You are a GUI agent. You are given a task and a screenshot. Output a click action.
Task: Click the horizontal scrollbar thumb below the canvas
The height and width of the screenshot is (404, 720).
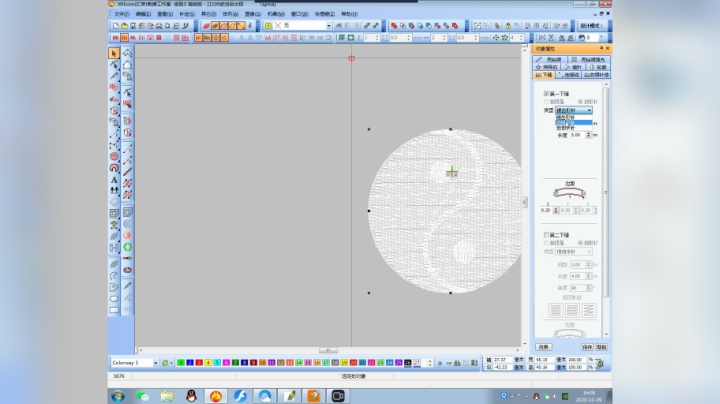coord(328,350)
